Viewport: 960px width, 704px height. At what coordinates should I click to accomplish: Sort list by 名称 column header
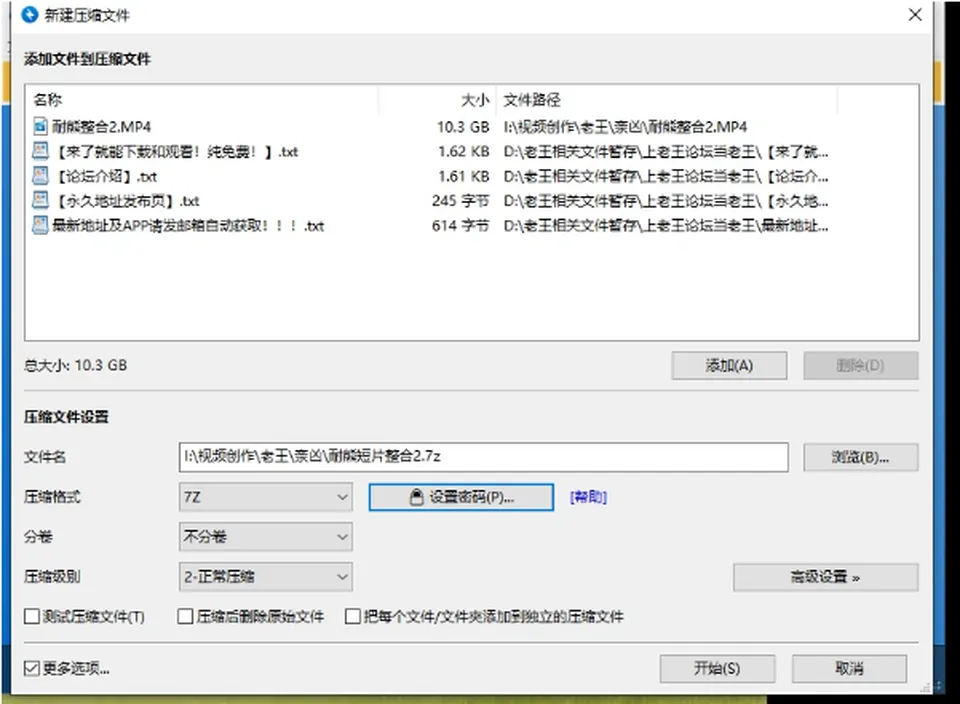click(x=202, y=100)
